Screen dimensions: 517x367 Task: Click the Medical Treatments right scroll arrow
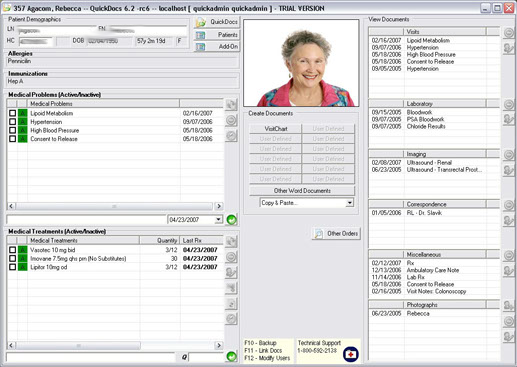pyautogui.click(x=219, y=345)
